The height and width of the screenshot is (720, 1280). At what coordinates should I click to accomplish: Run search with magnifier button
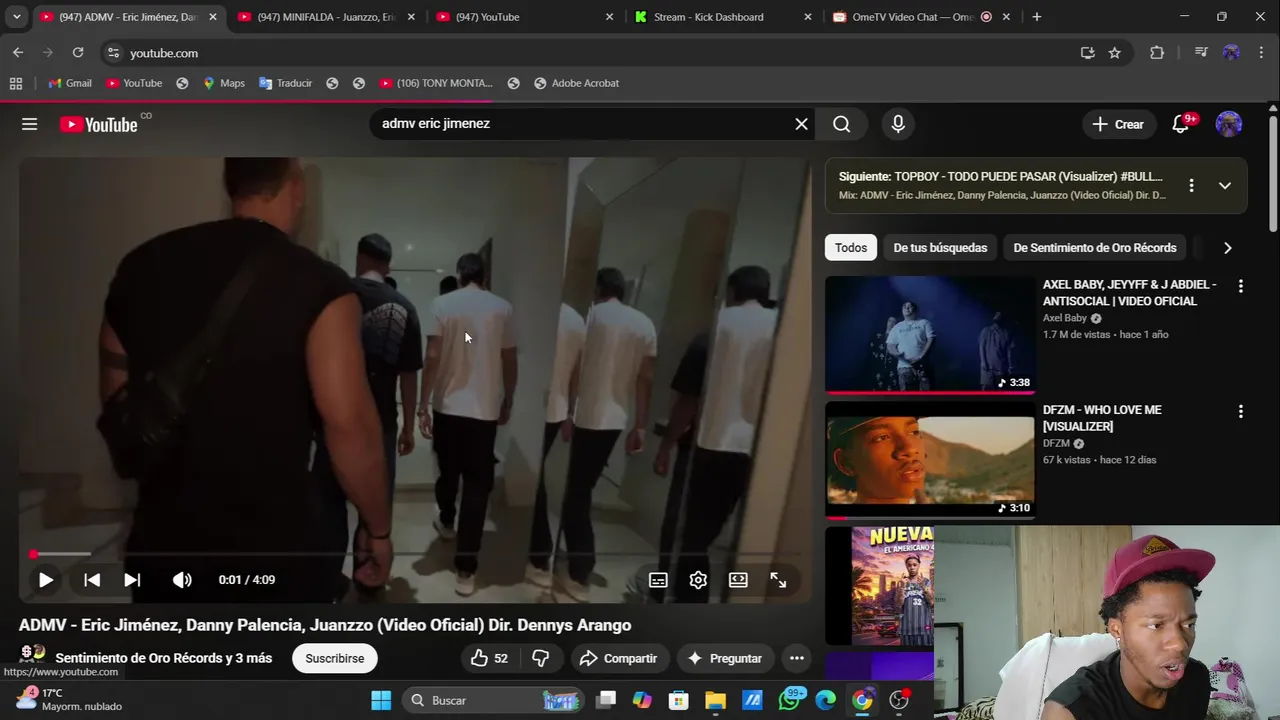coord(842,124)
